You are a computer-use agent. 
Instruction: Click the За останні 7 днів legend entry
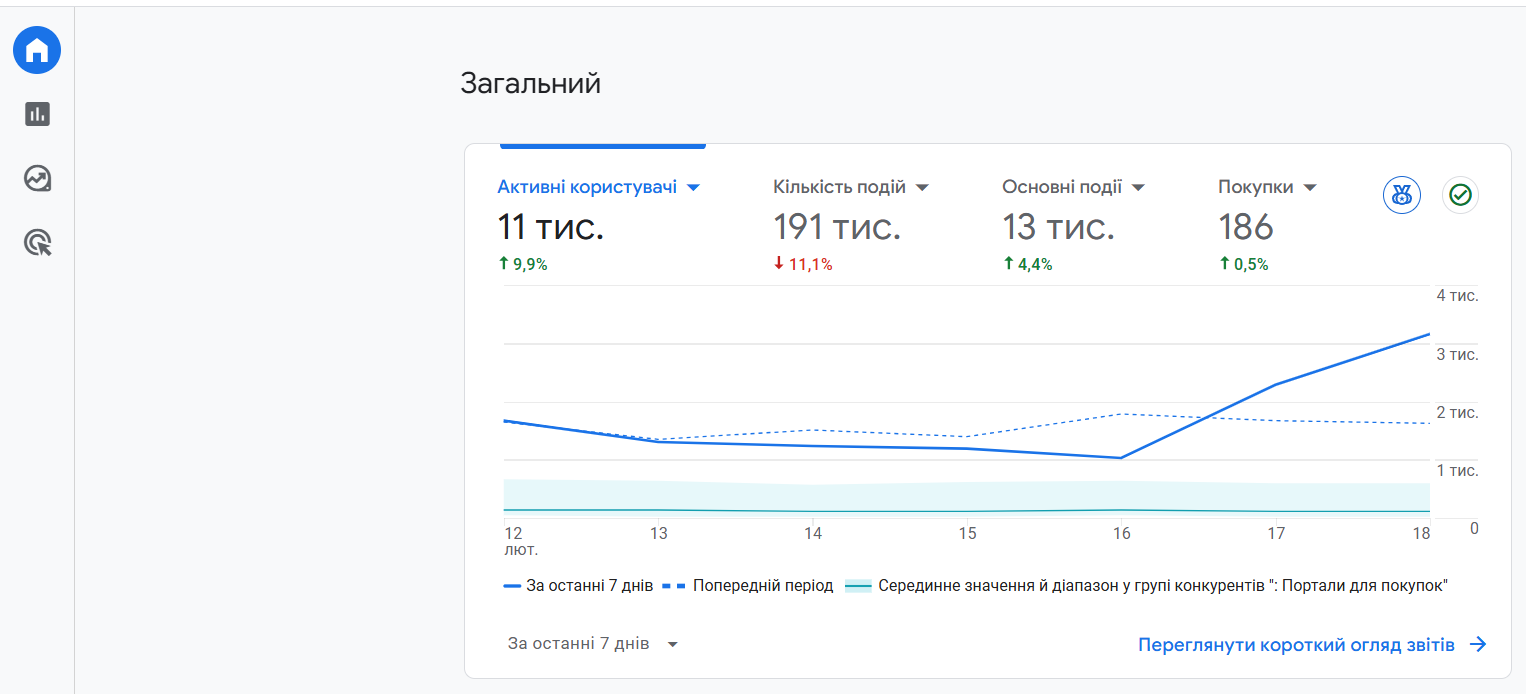click(x=578, y=586)
